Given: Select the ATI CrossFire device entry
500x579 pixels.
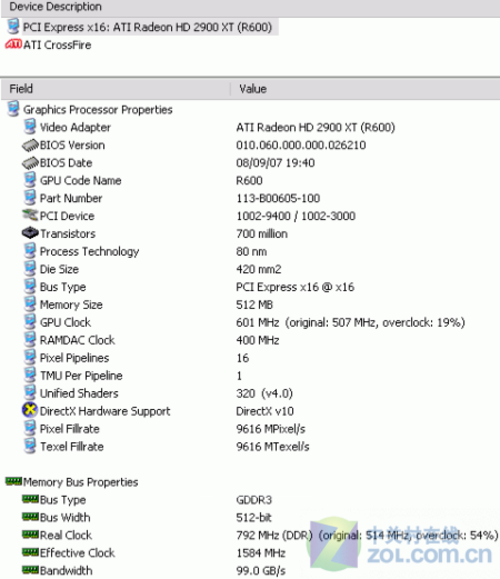Looking at the screenshot, I should tap(57, 45).
